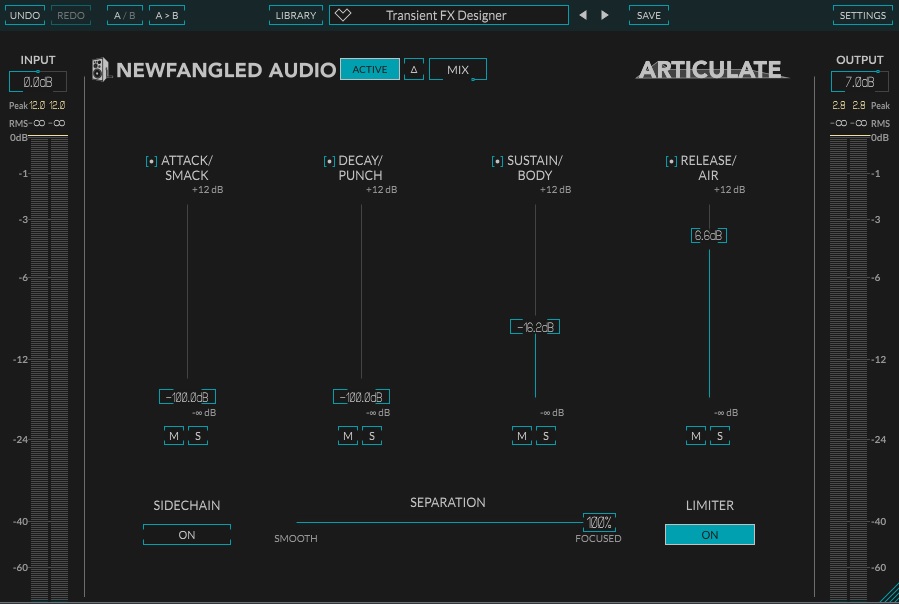Click the Newfangled Audio speaker logo
899x604 pixels.
pyautogui.click(x=100, y=69)
